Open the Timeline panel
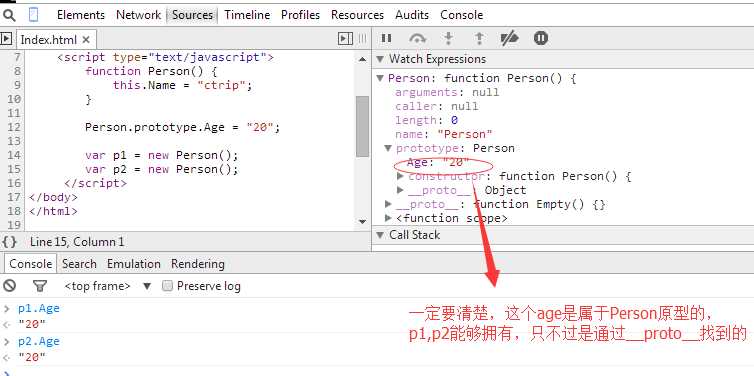 pos(247,15)
